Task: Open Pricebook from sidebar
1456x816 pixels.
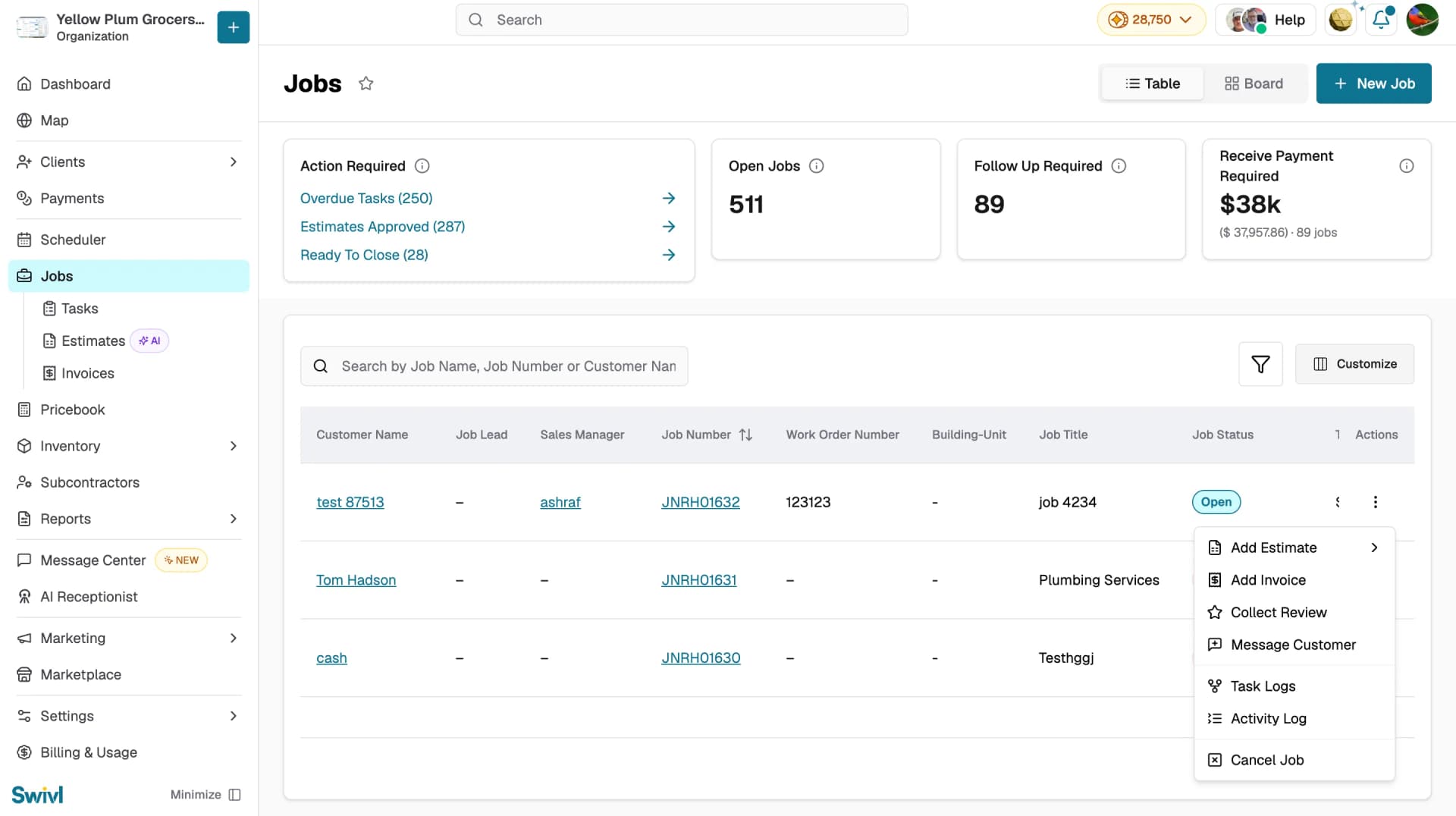Action: 129,410
